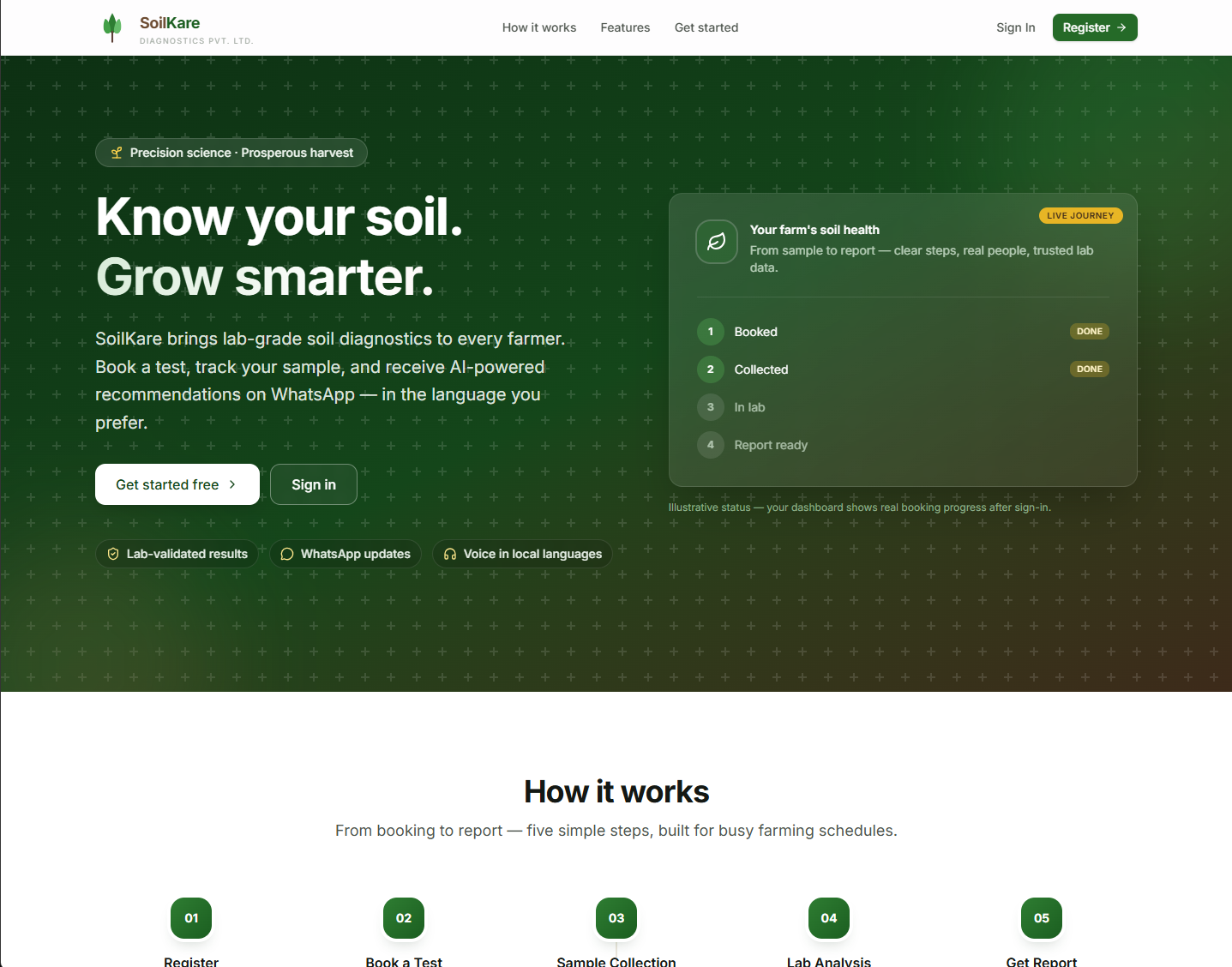Click the Get started free button
This screenshot has width=1232, height=967.
tap(177, 484)
